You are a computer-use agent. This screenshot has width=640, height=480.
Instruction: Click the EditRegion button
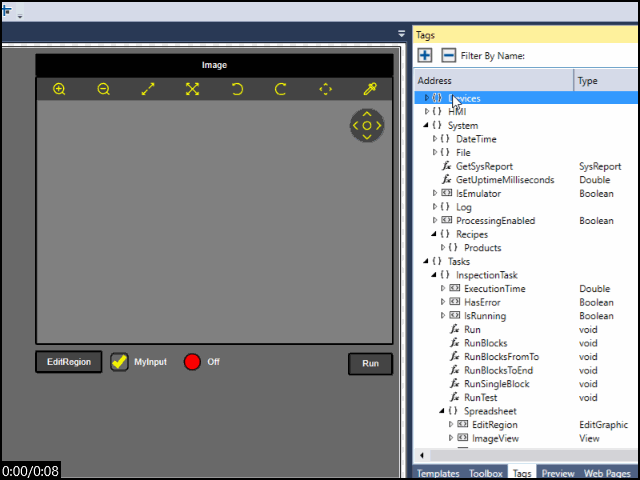pyautogui.click(x=69, y=362)
